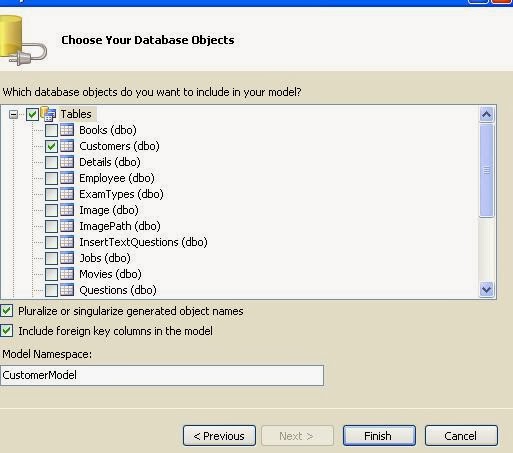
Task: Check the ImagePath (dbo) checkbox
Action: [x=51, y=226]
